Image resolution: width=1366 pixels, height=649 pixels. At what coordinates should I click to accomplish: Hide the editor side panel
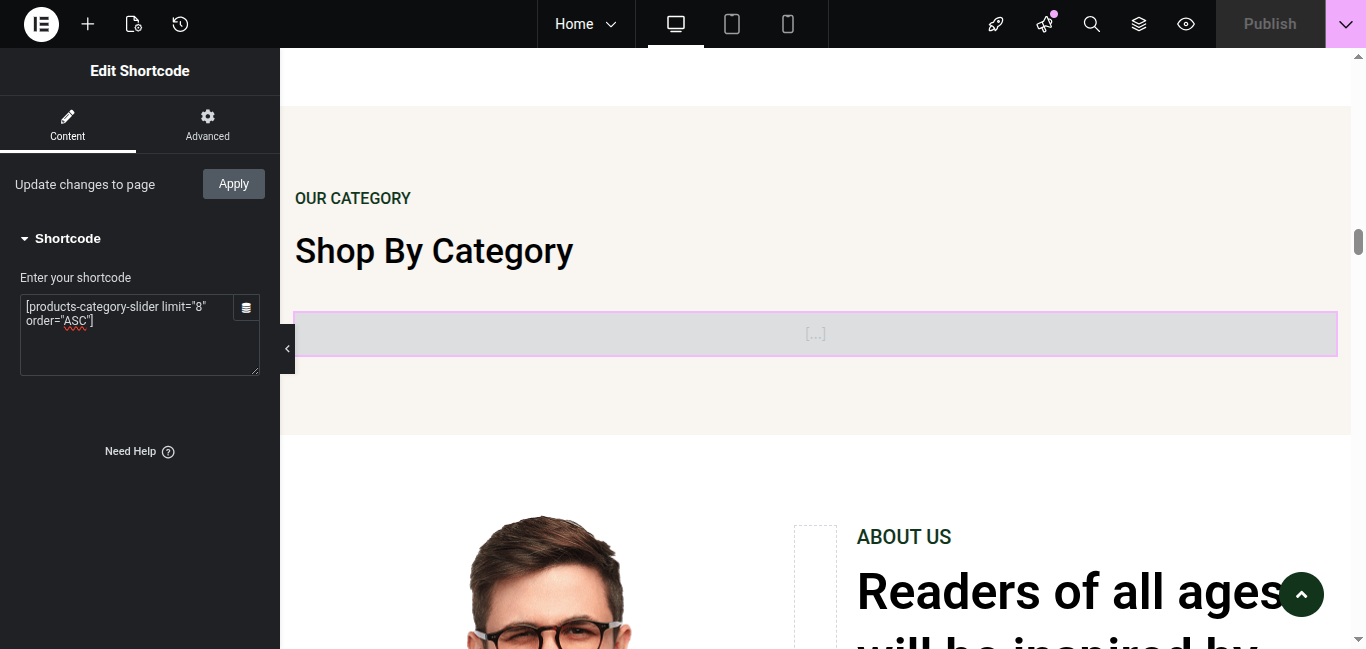click(287, 349)
